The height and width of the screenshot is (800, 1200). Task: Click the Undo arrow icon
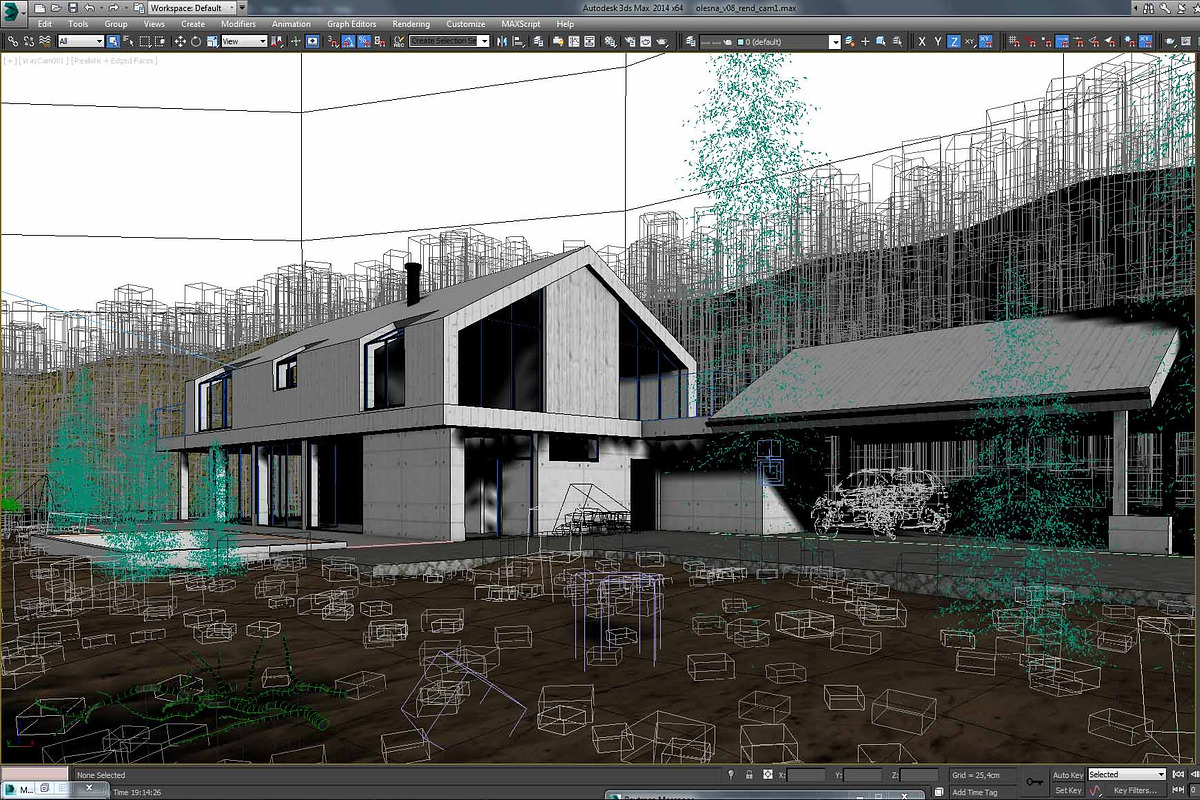[90, 8]
